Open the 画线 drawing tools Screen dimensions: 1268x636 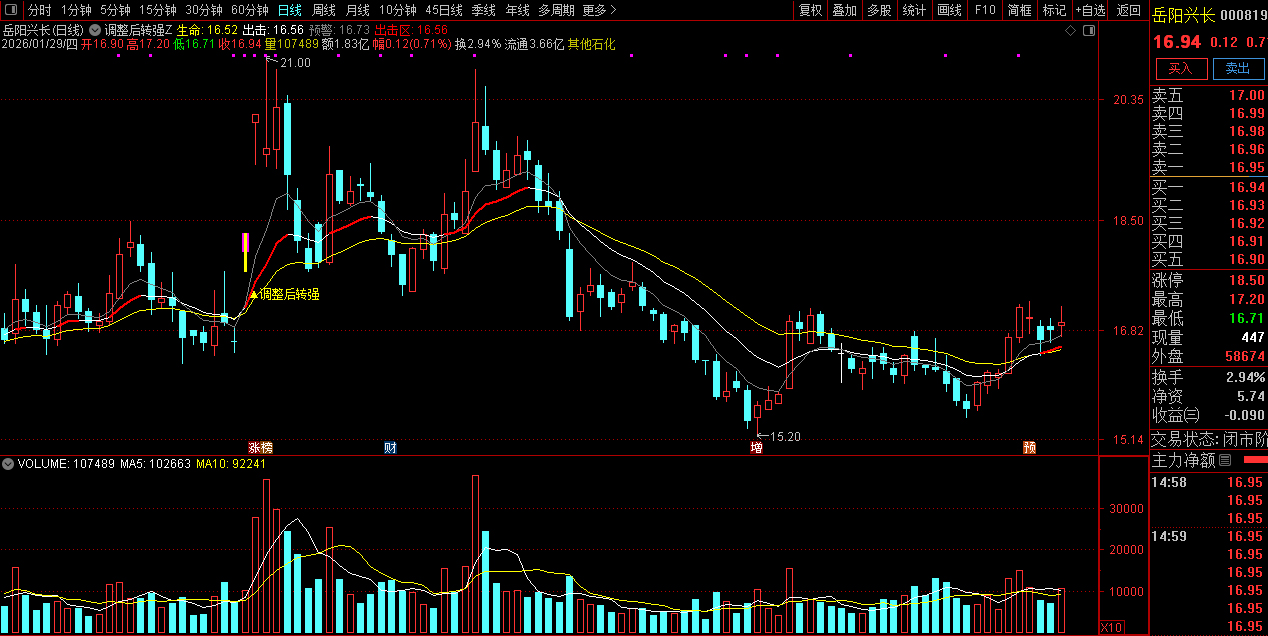point(949,10)
